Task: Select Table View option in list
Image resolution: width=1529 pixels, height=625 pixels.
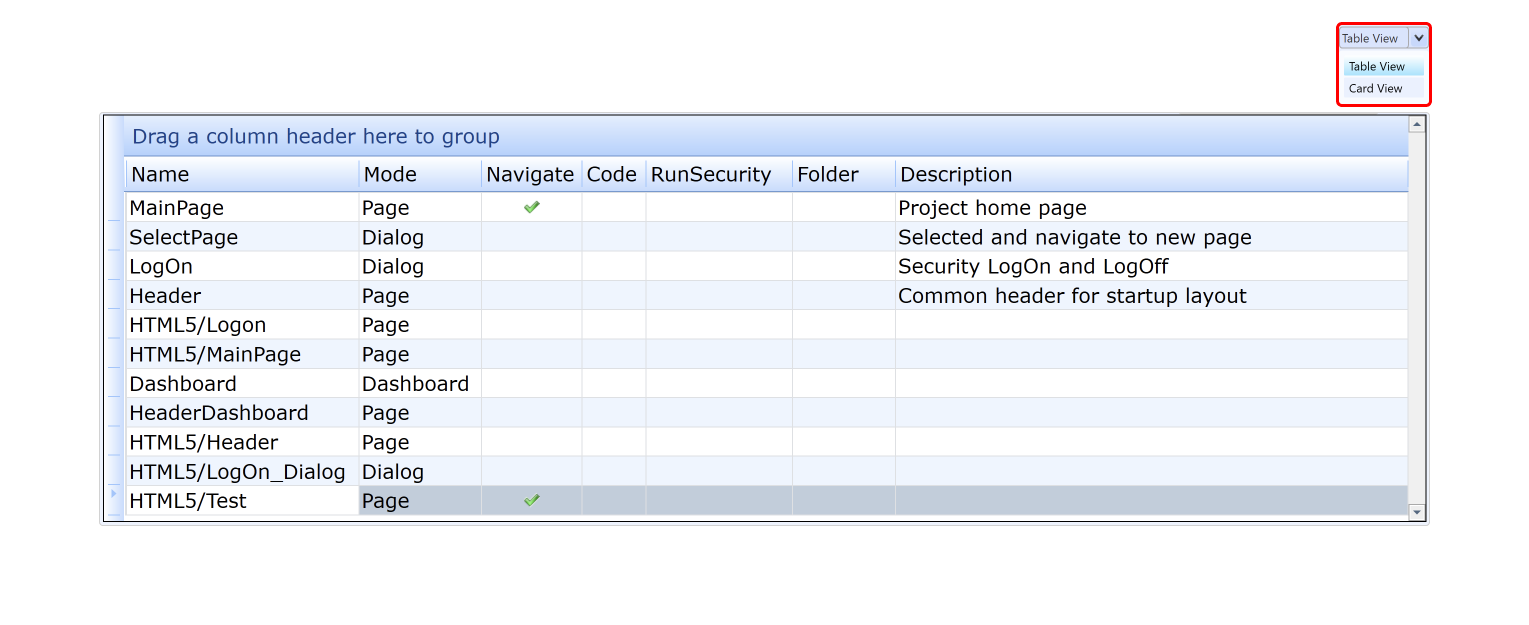Action: click(x=1377, y=66)
